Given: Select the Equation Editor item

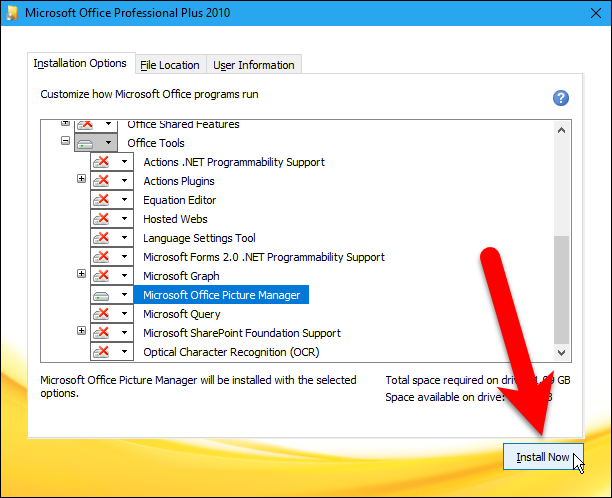Looking at the screenshot, I should coord(180,200).
